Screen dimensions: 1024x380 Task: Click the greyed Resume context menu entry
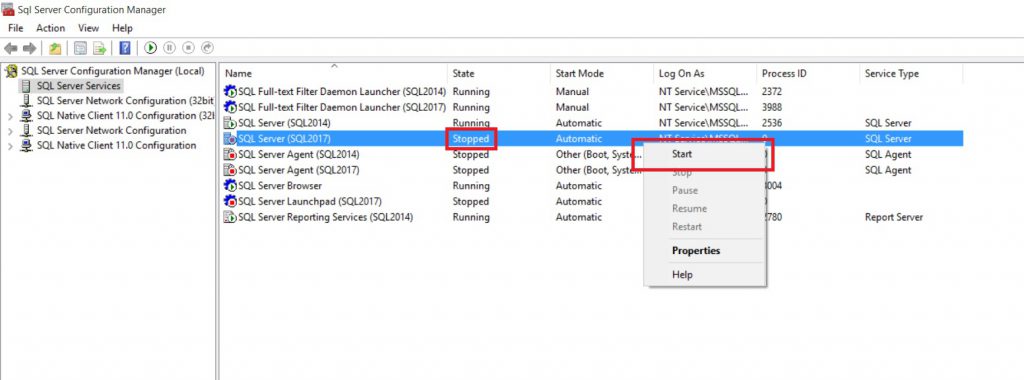[705, 209]
